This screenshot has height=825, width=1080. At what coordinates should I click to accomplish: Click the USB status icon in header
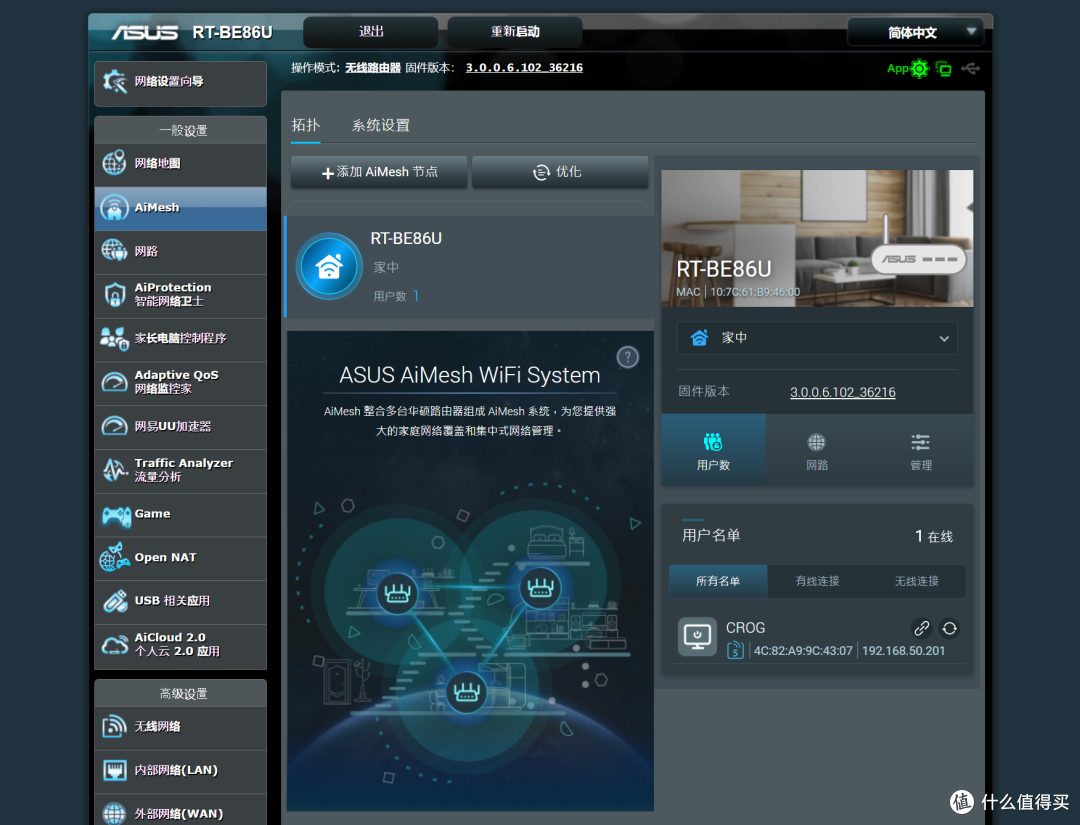click(970, 68)
